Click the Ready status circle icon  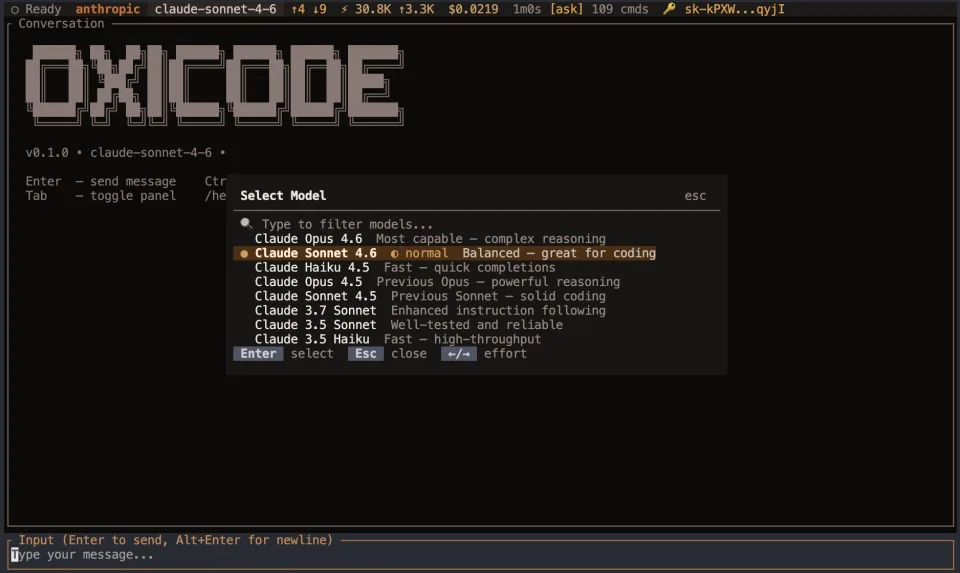point(15,10)
